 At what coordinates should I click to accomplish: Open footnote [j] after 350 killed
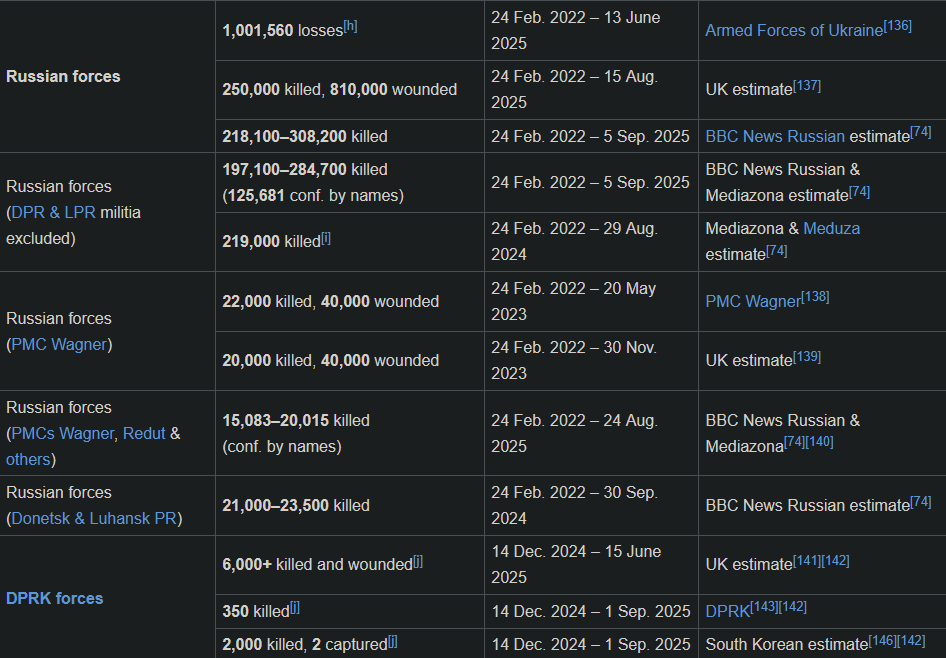(x=295, y=607)
